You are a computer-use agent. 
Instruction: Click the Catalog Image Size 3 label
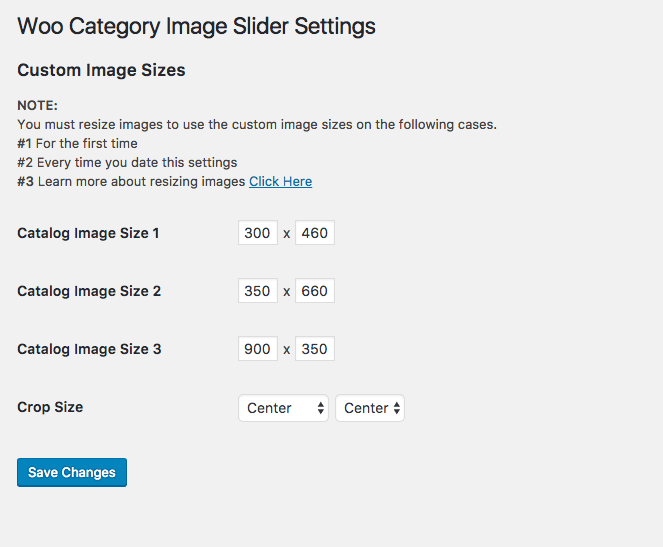pyautogui.click(x=89, y=349)
